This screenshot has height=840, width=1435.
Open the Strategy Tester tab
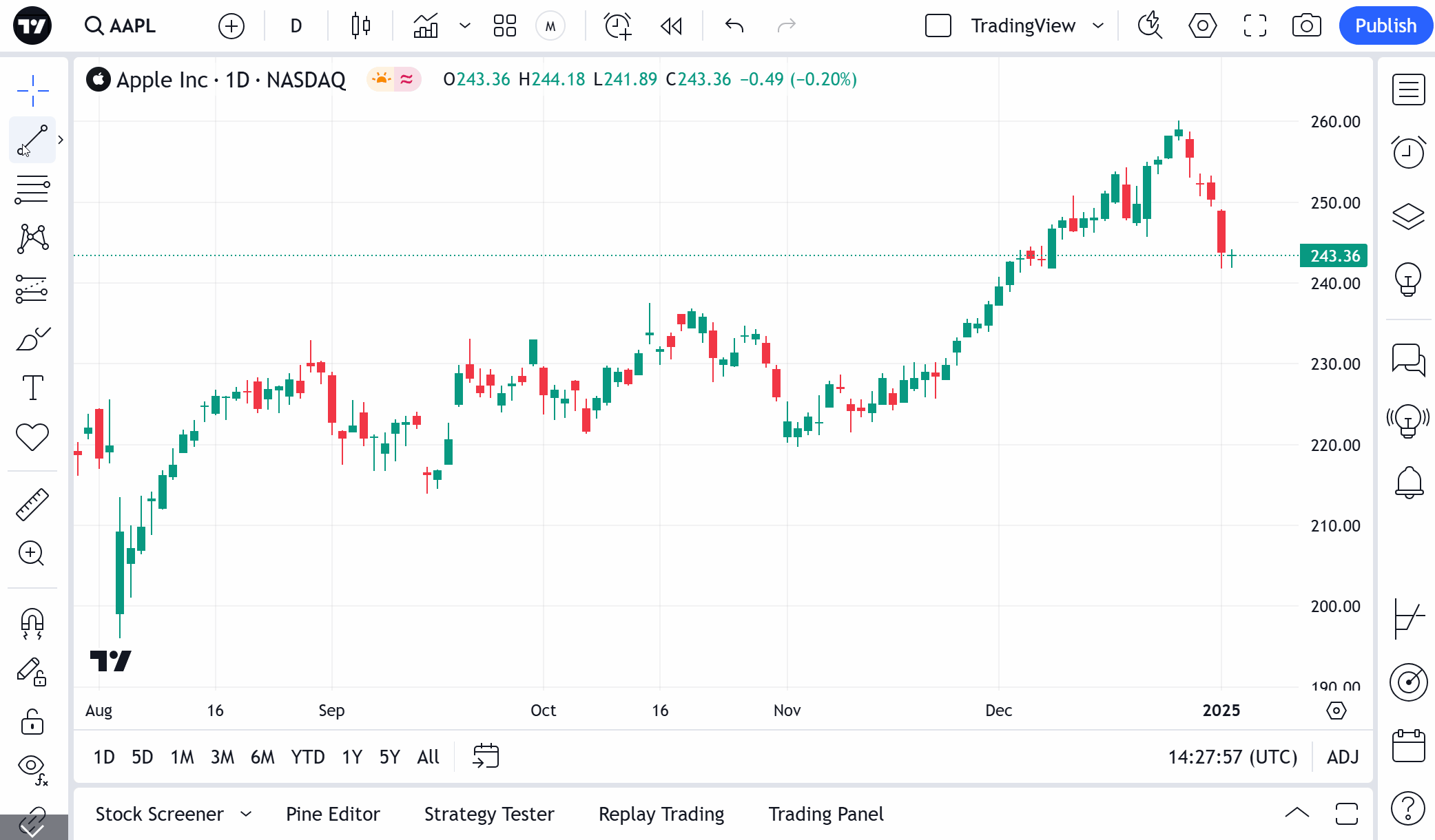(488, 814)
